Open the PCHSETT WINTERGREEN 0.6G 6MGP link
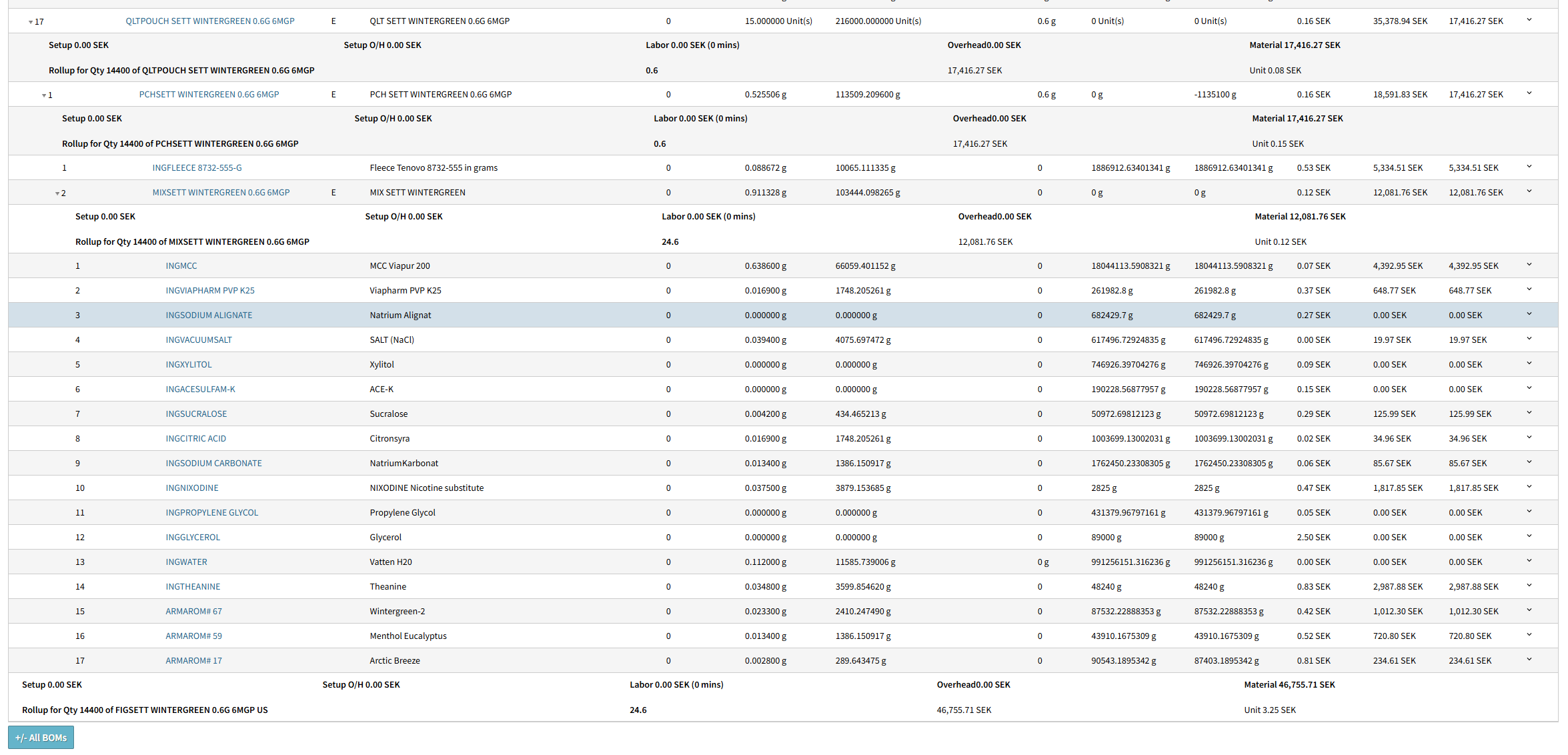This screenshot has width=1568, height=755. 209,95
